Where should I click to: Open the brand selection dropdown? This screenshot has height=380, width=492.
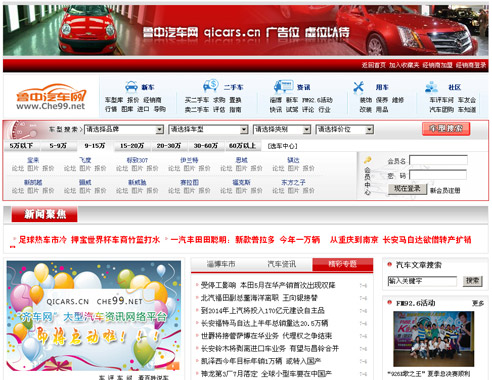pos(124,129)
